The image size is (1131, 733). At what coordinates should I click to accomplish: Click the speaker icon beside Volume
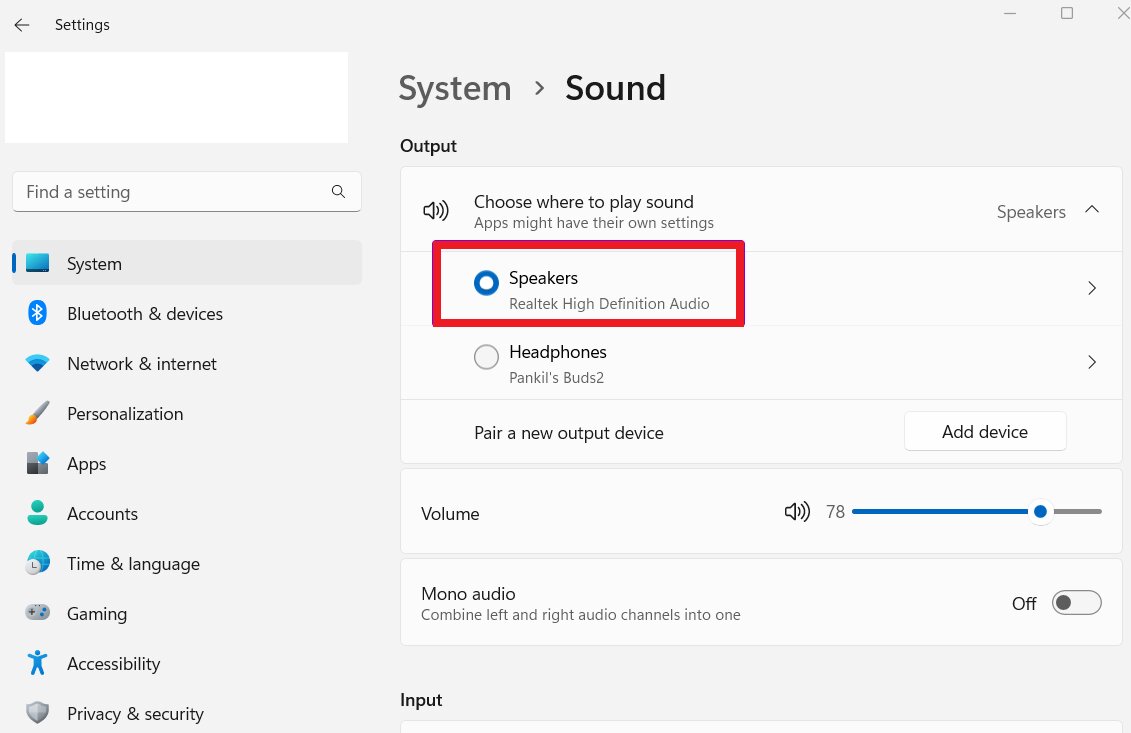797,511
